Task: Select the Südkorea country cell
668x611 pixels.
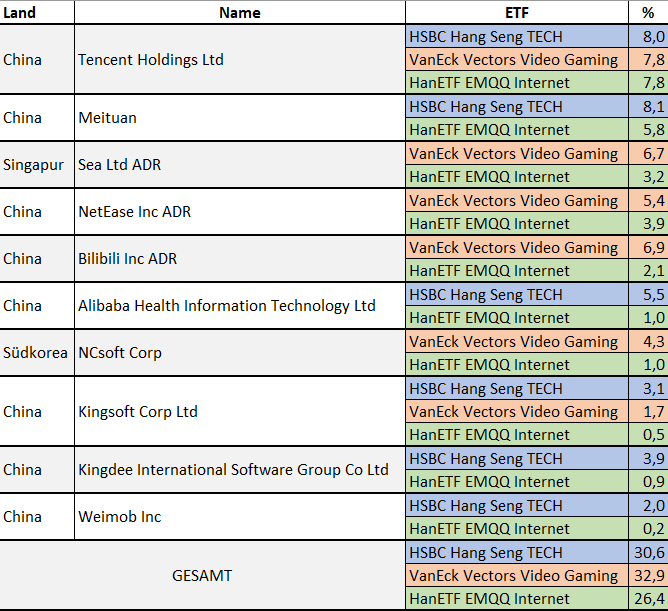Action: pyautogui.click(x=35, y=353)
